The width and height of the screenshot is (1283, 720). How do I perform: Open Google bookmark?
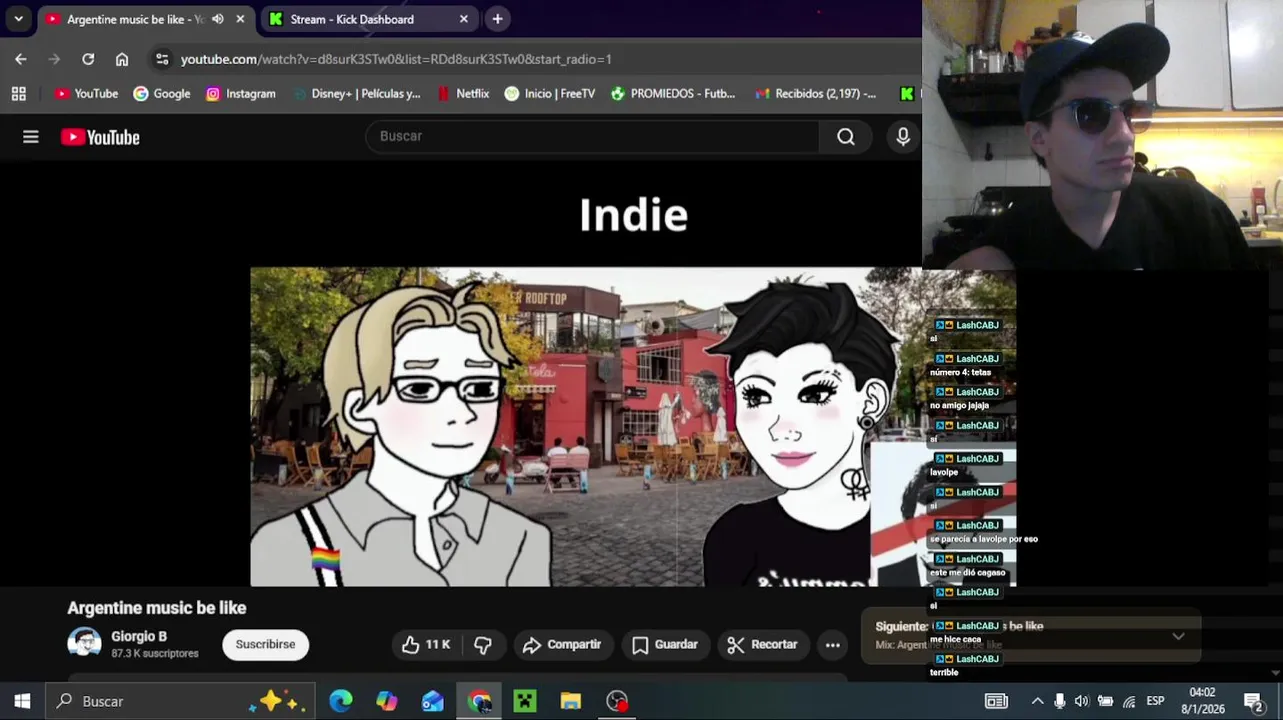click(x=162, y=93)
